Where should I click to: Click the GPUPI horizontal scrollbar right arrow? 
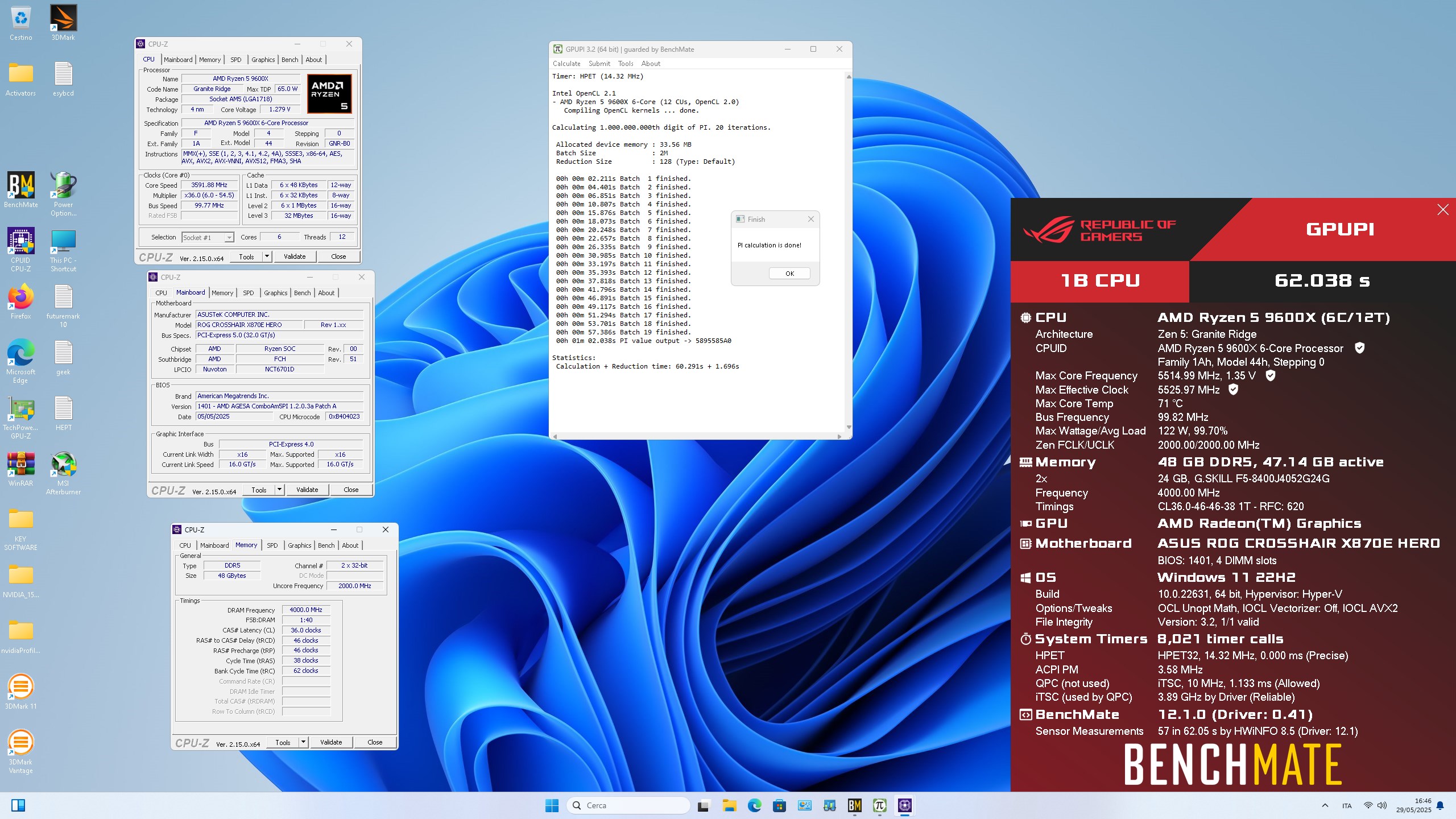pyautogui.click(x=839, y=437)
